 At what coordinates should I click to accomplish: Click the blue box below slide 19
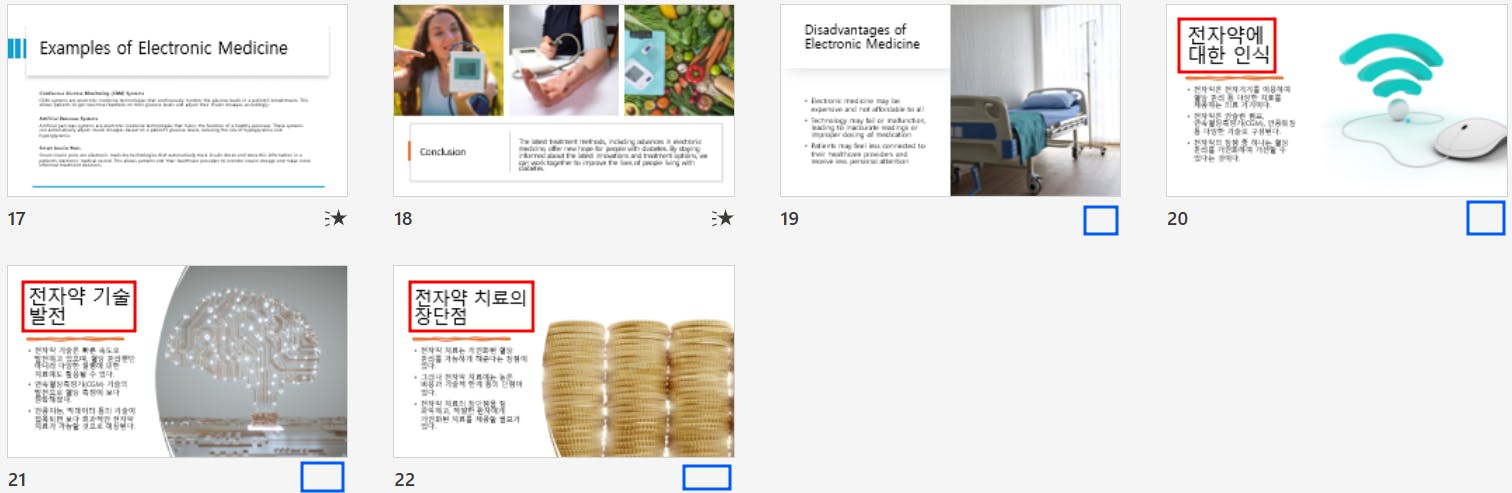tap(1101, 219)
